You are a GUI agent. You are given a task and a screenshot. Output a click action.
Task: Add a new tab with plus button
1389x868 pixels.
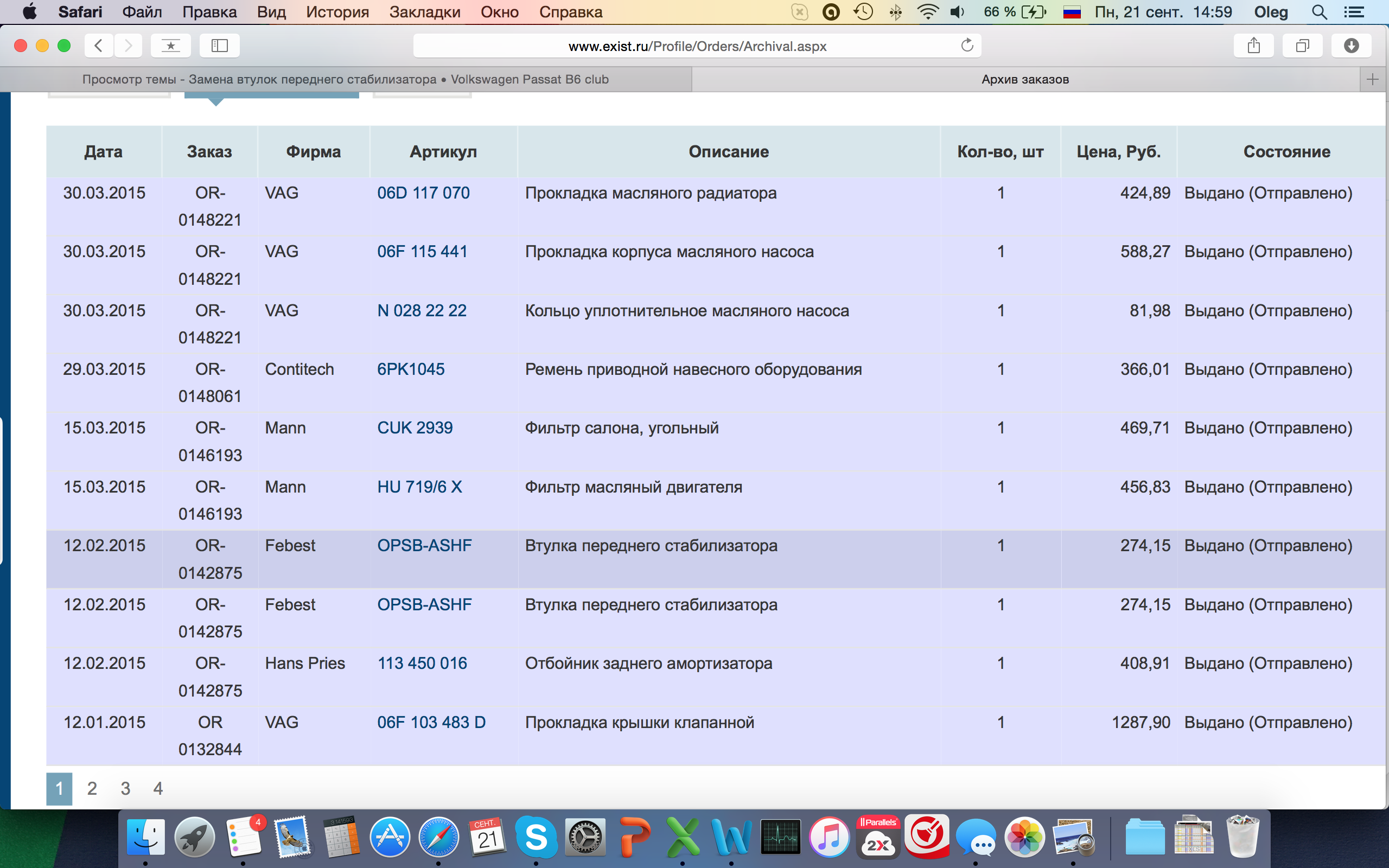point(1372,79)
